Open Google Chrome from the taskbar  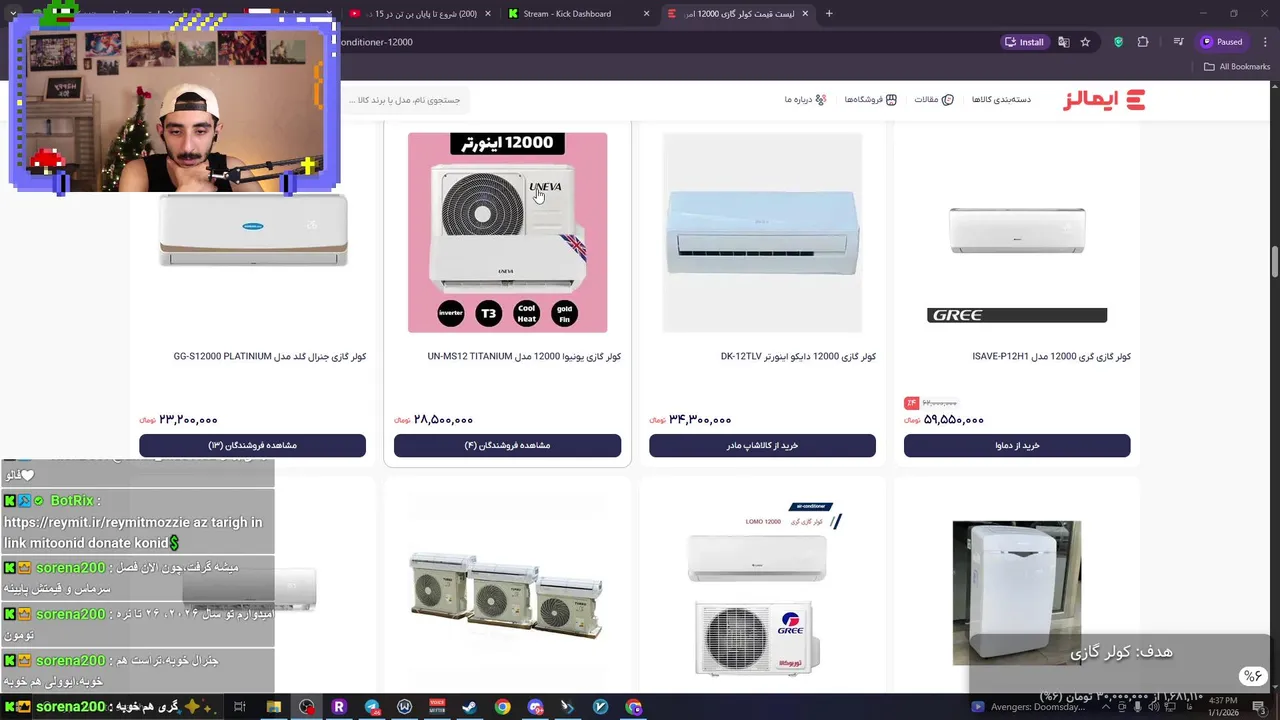[502, 707]
